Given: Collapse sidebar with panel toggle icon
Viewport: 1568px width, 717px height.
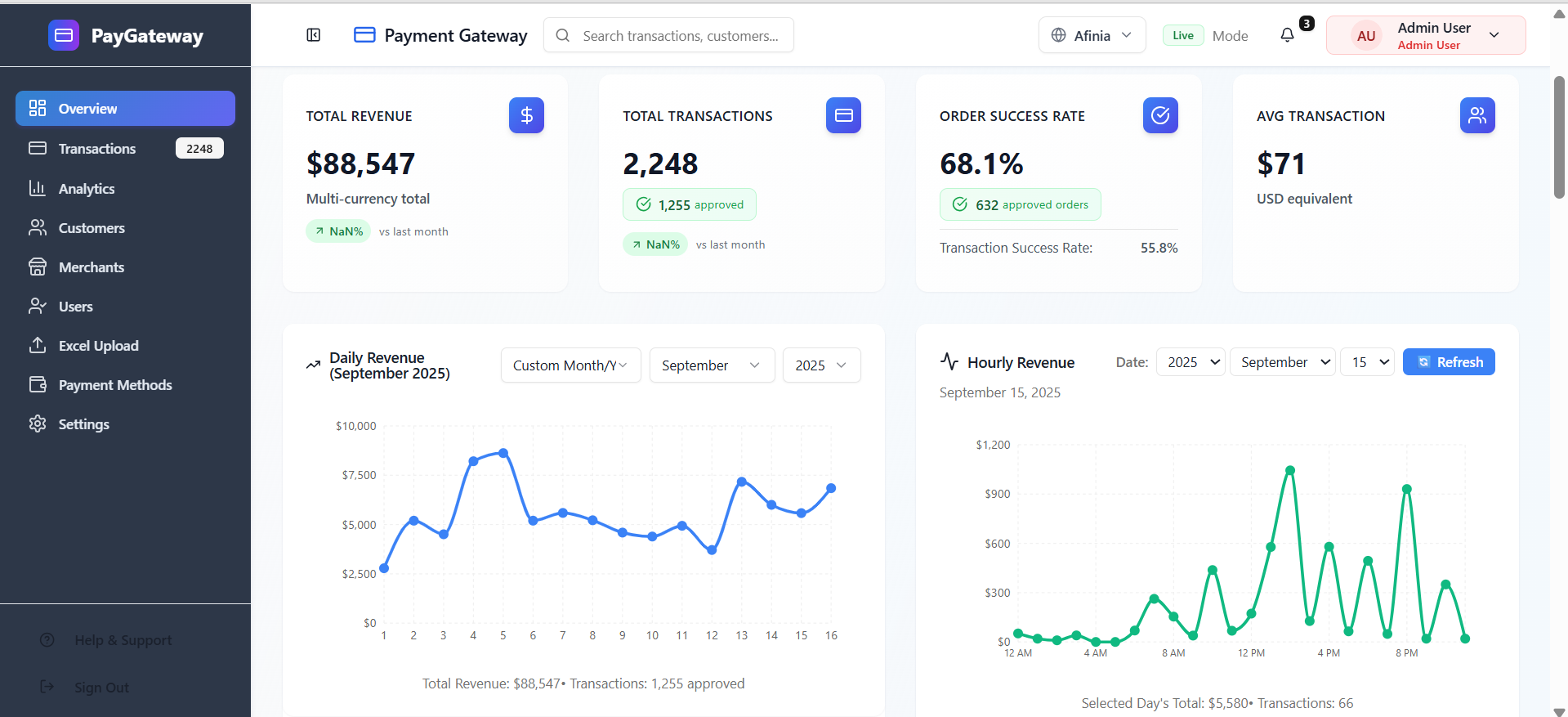Looking at the screenshot, I should [314, 35].
